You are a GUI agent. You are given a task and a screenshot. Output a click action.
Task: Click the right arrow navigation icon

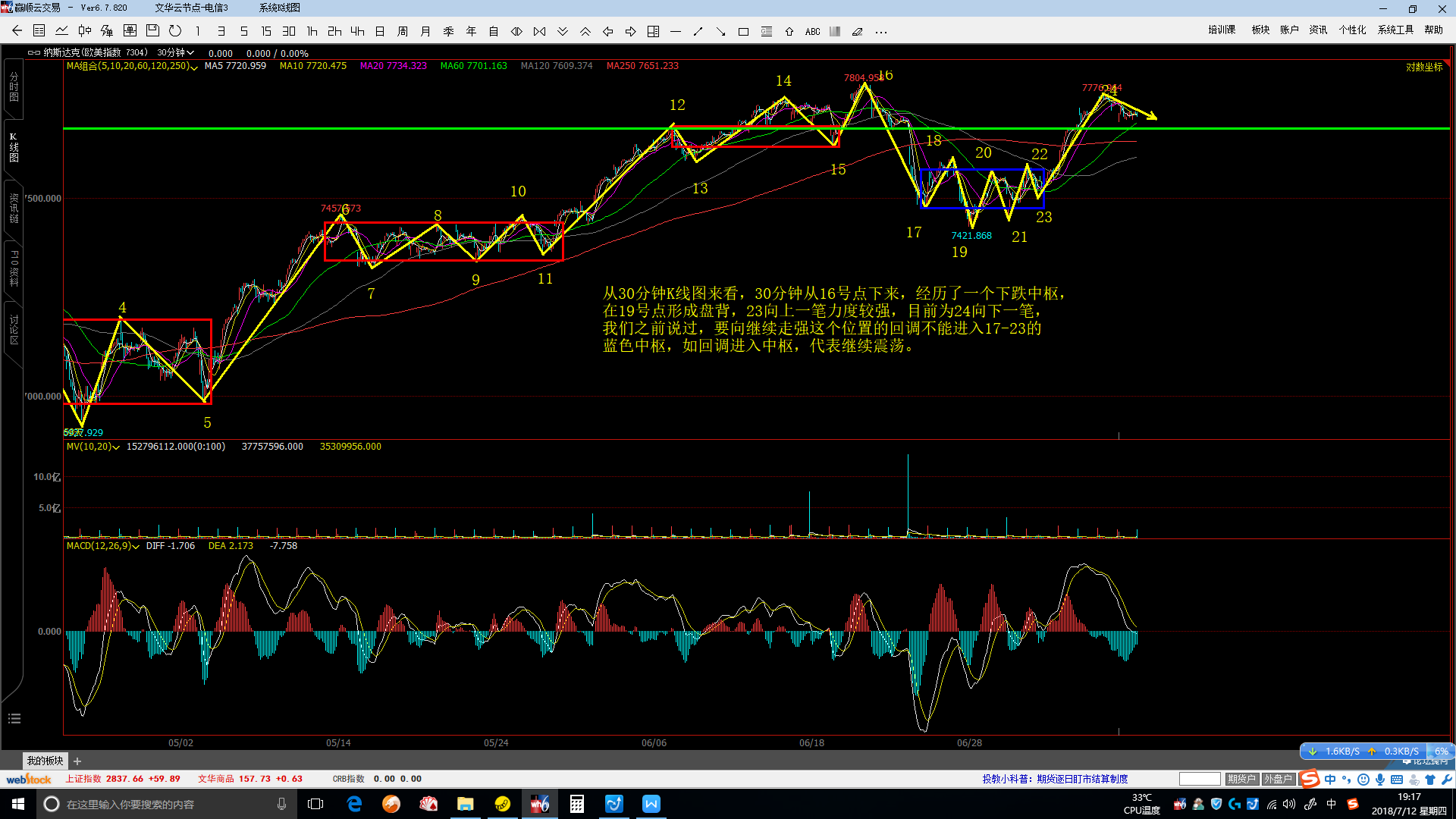tap(630, 31)
